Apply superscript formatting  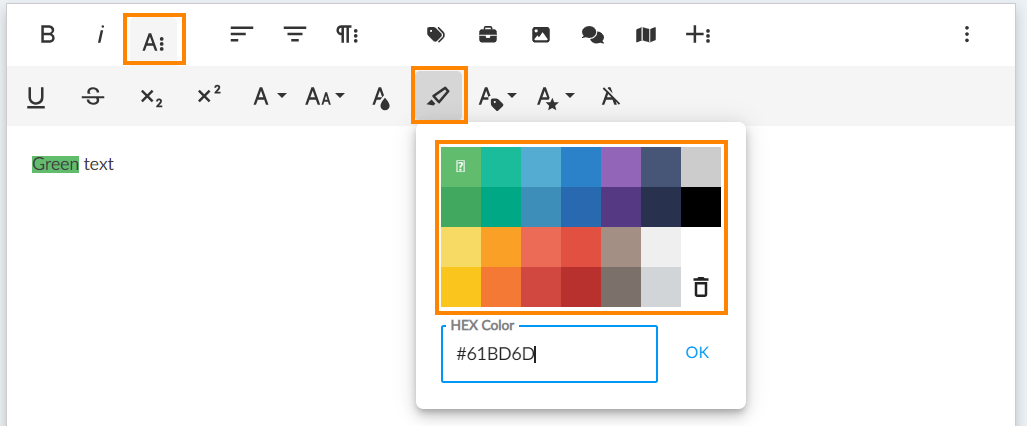[209, 96]
